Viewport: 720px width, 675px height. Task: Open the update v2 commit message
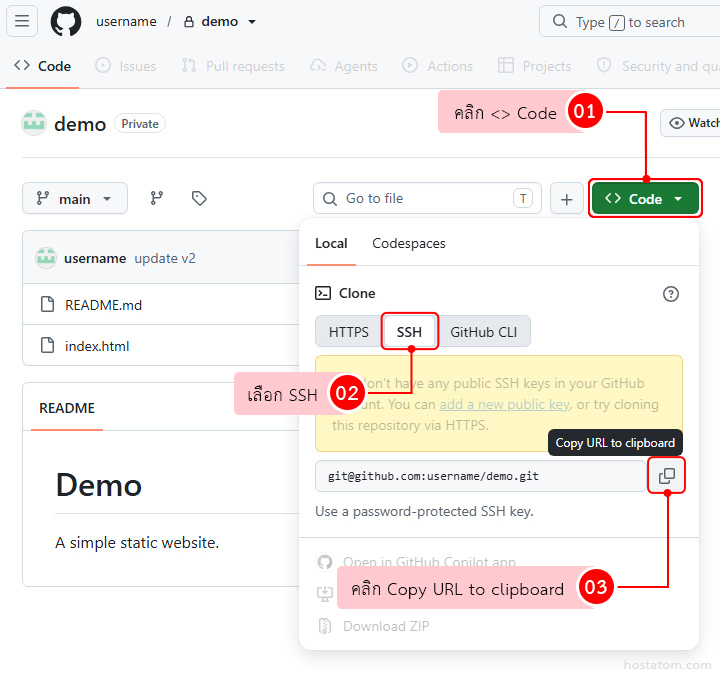click(165, 259)
